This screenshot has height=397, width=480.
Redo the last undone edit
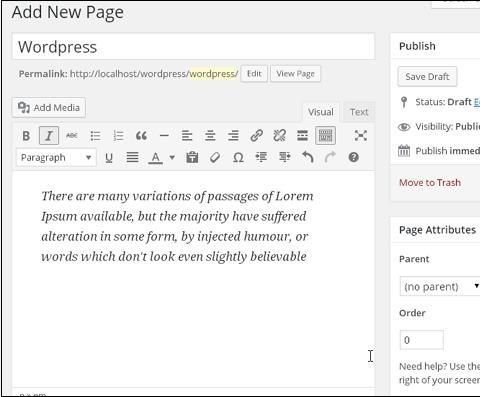pyautogui.click(x=330, y=157)
